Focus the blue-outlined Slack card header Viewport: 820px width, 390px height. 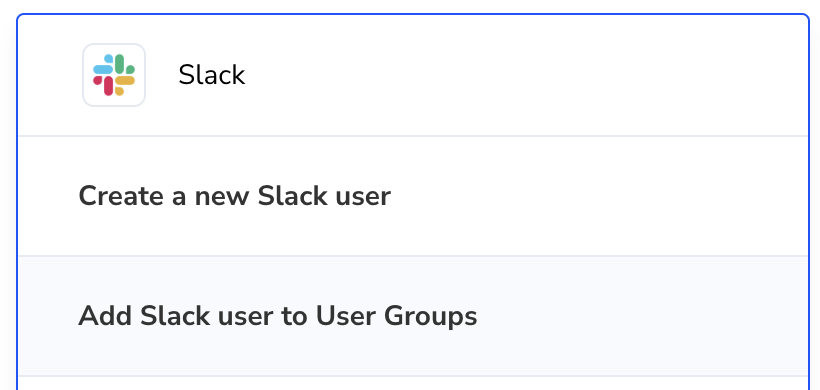[x=413, y=75]
